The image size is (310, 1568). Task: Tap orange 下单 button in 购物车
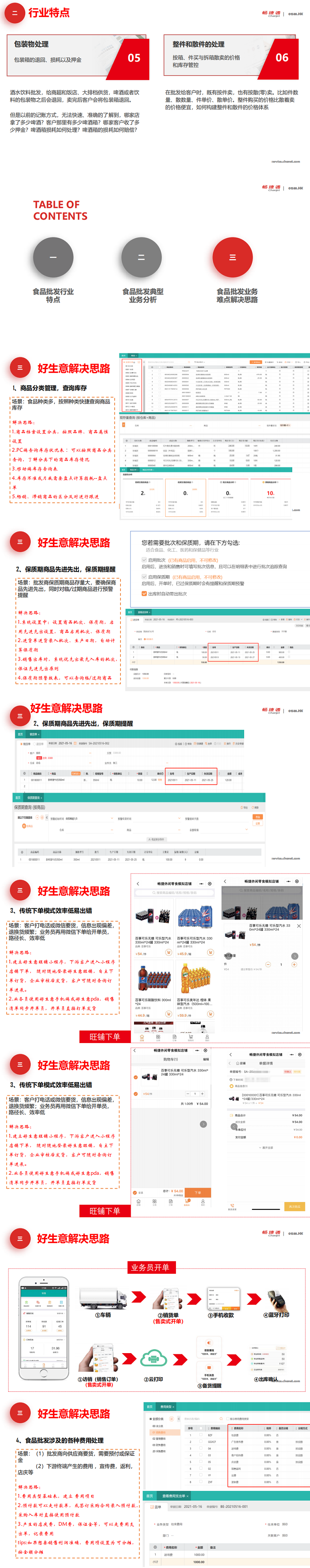198,1192
